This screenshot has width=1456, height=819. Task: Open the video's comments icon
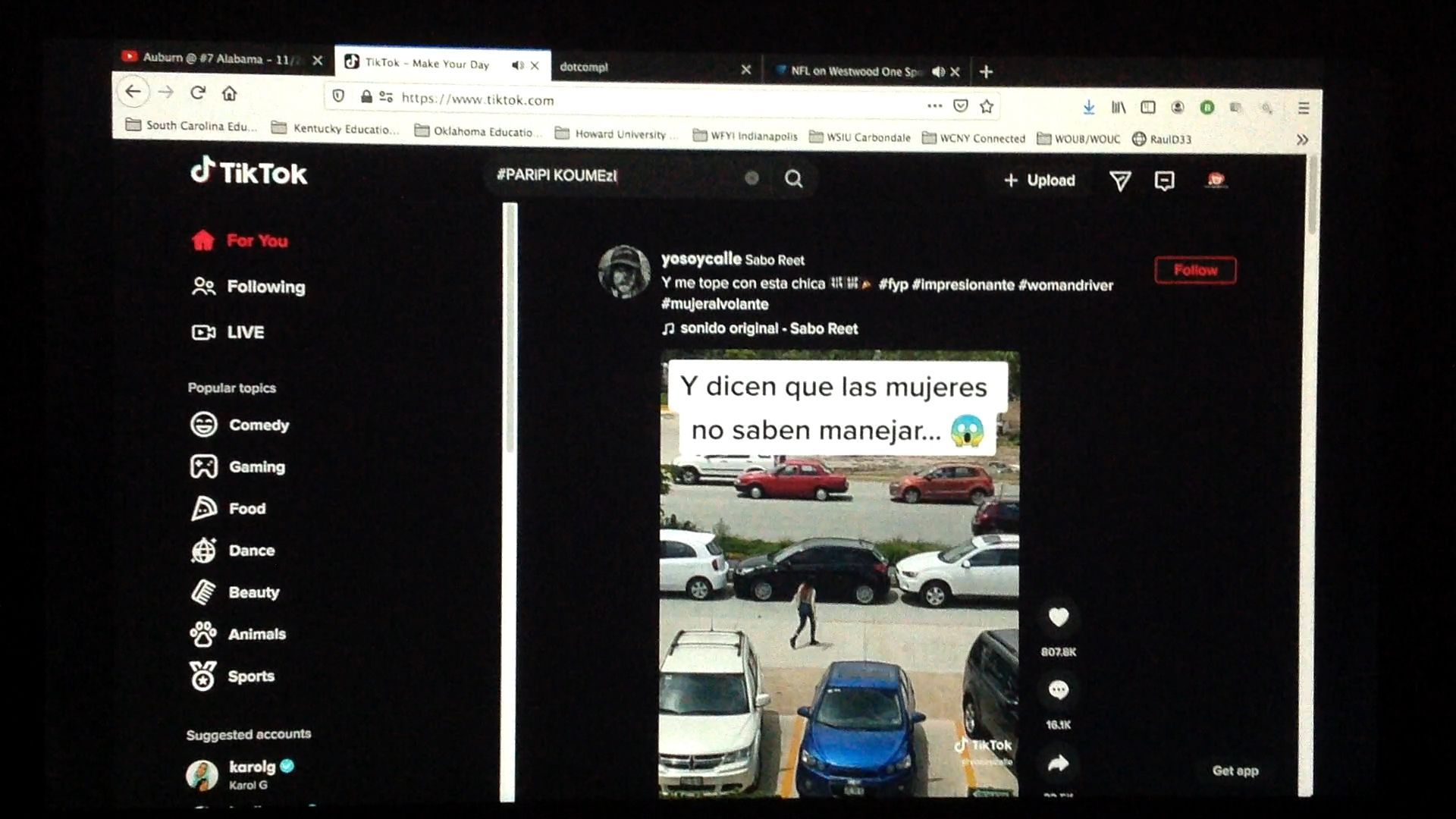point(1058,690)
